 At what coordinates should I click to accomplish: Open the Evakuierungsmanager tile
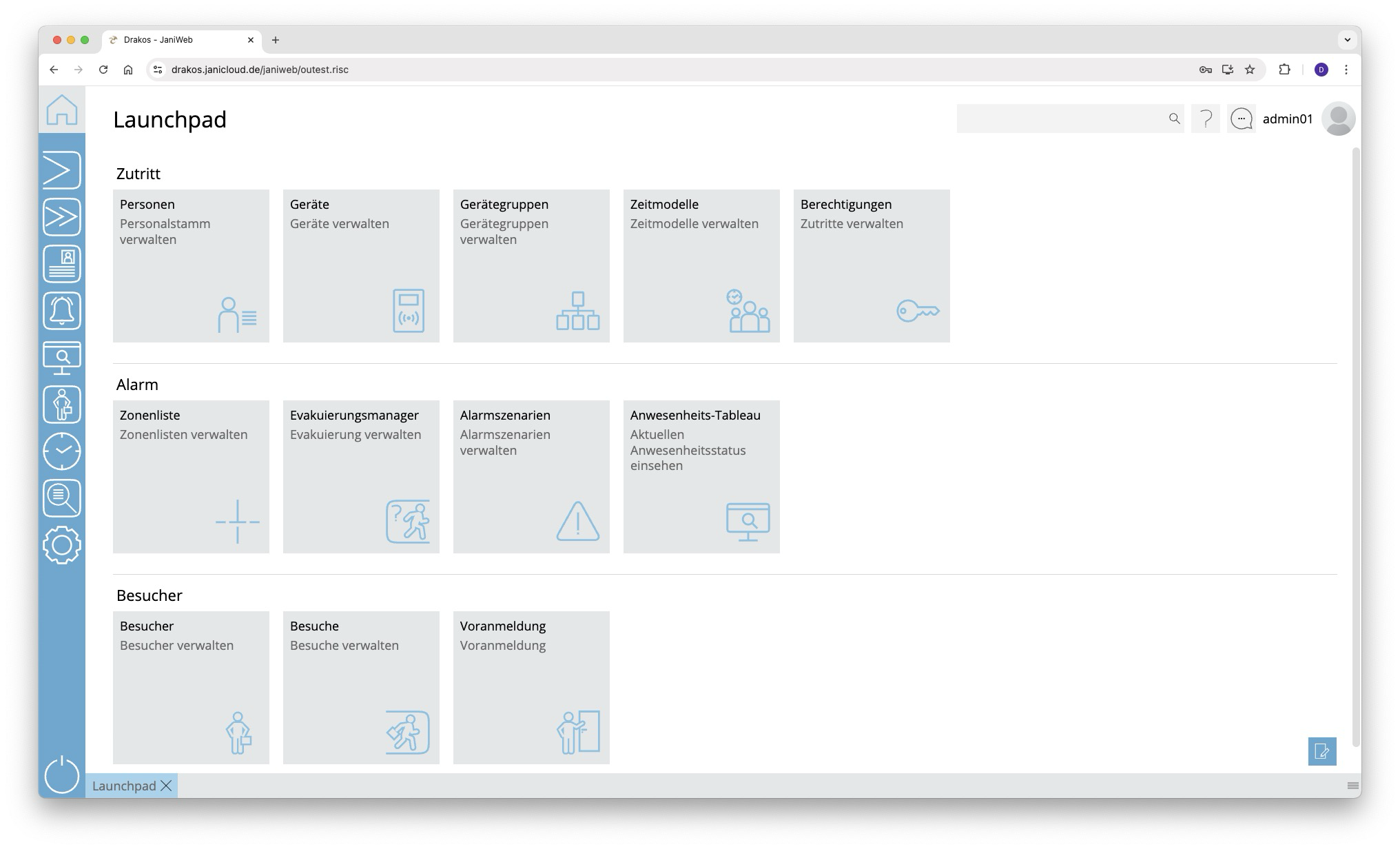point(361,477)
